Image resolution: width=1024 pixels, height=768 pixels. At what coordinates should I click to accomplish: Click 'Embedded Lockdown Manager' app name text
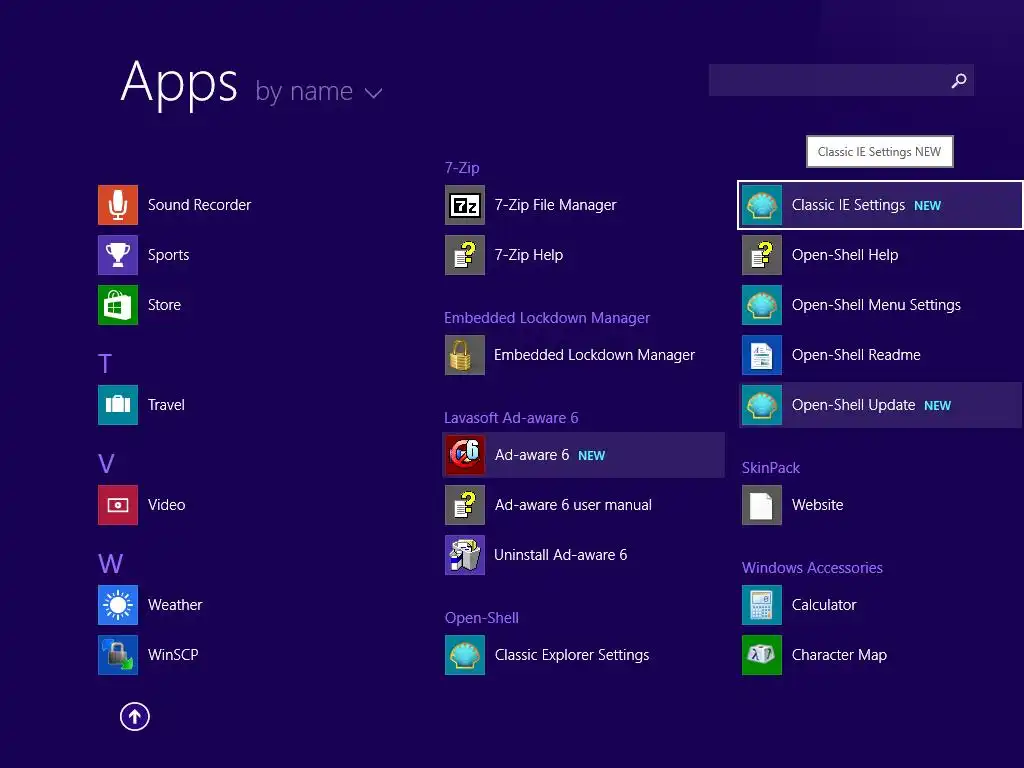594,355
